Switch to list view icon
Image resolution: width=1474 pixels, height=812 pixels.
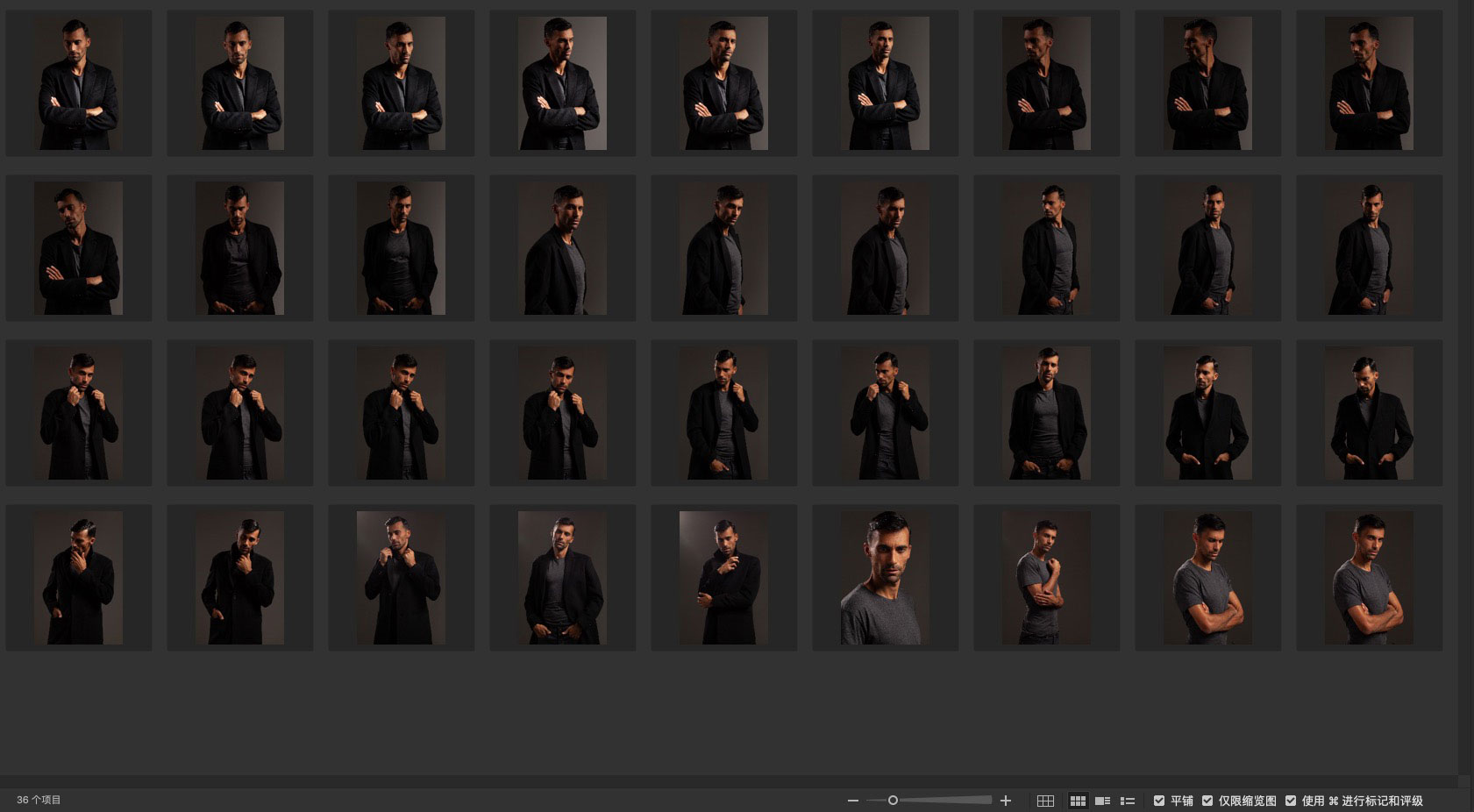pos(1128,801)
